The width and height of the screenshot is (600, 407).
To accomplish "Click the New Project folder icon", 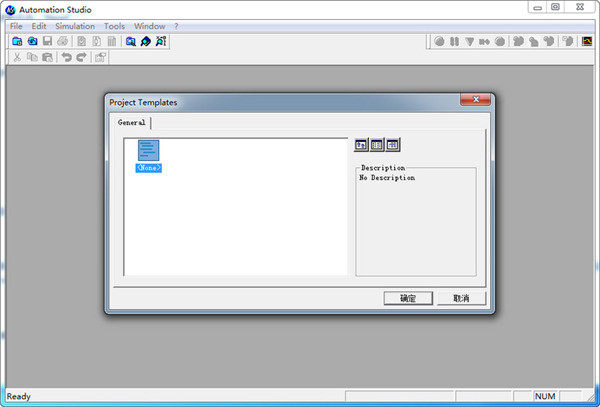I will click(17, 41).
